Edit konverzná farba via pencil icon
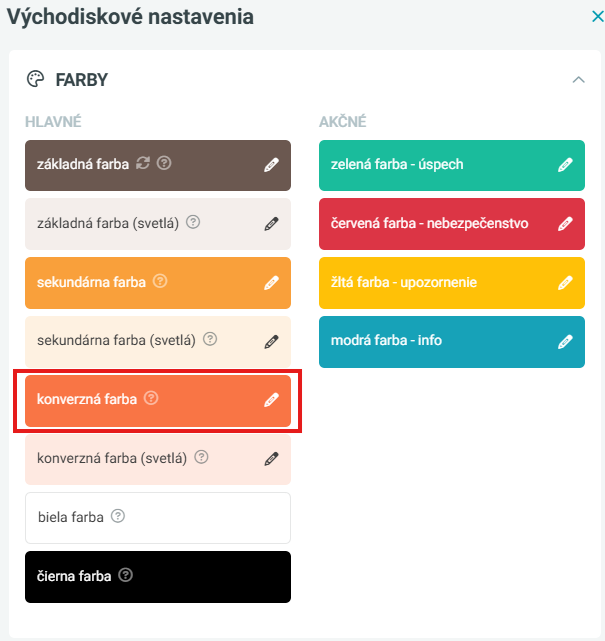The image size is (605, 641). tap(271, 400)
